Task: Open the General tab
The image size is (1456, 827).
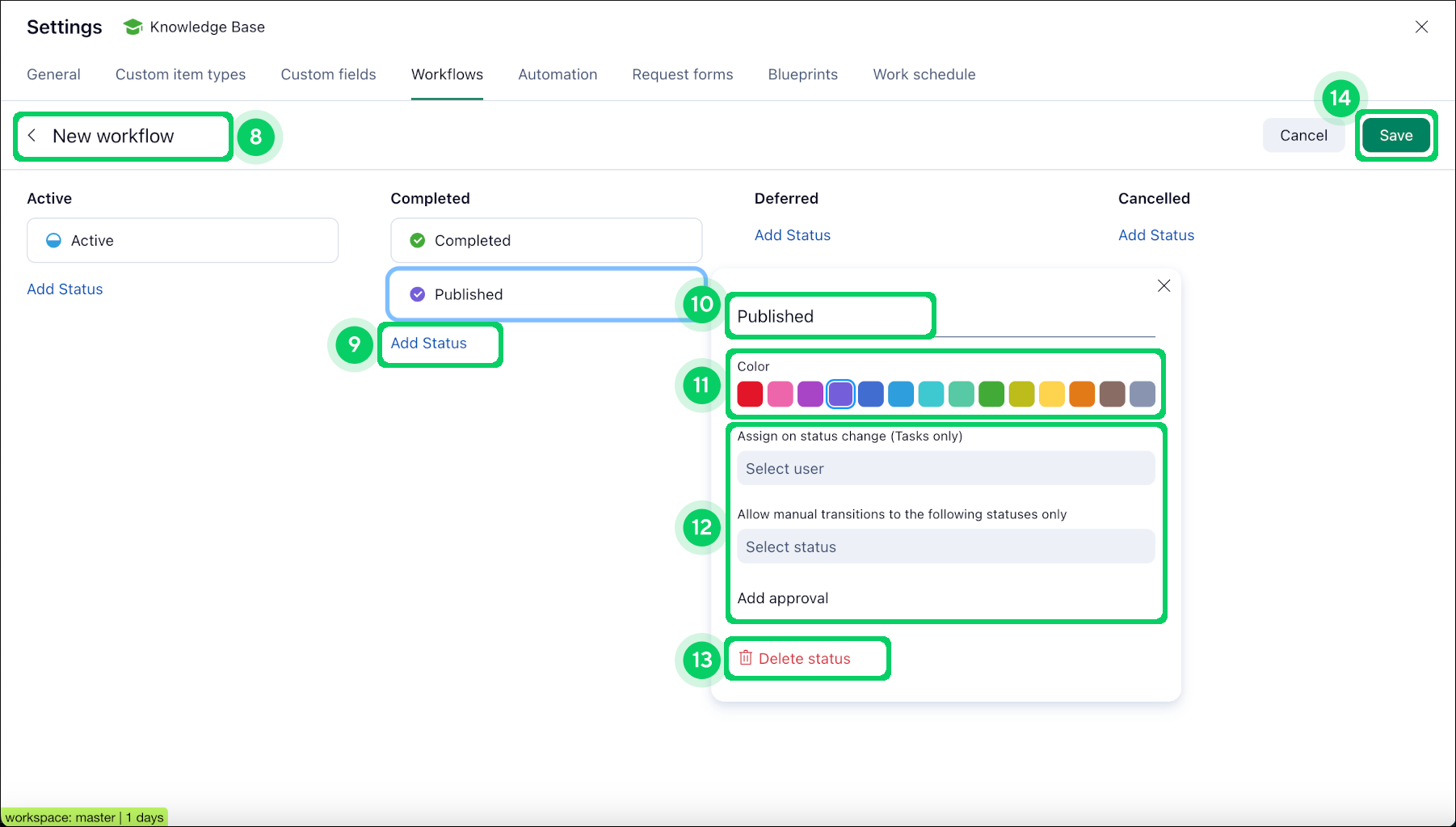Action: point(53,74)
